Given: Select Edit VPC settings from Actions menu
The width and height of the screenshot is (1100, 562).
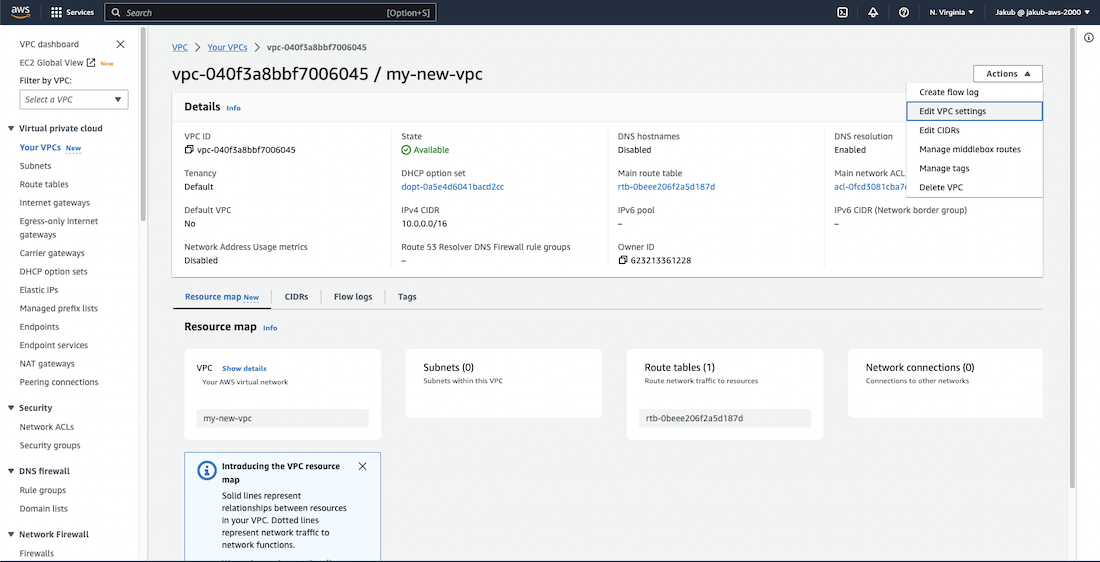Looking at the screenshot, I should (952, 111).
